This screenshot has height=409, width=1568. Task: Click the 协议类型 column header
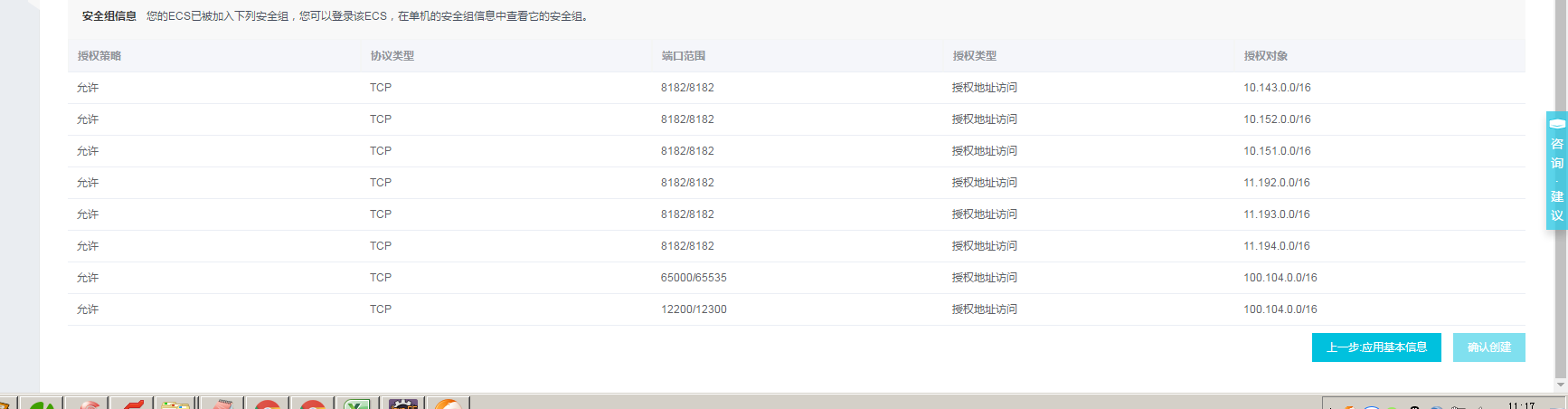pos(392,56)
